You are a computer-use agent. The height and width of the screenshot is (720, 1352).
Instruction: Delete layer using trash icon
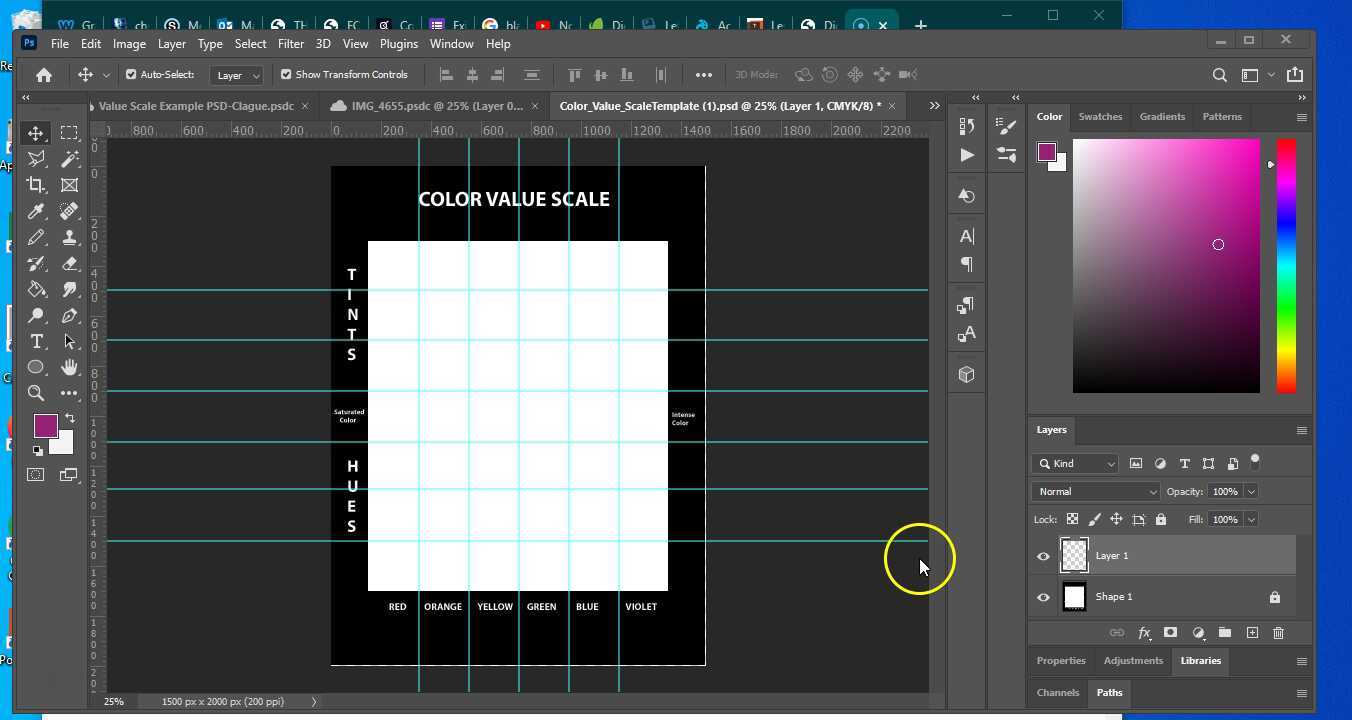click(x=1278, y=633)
